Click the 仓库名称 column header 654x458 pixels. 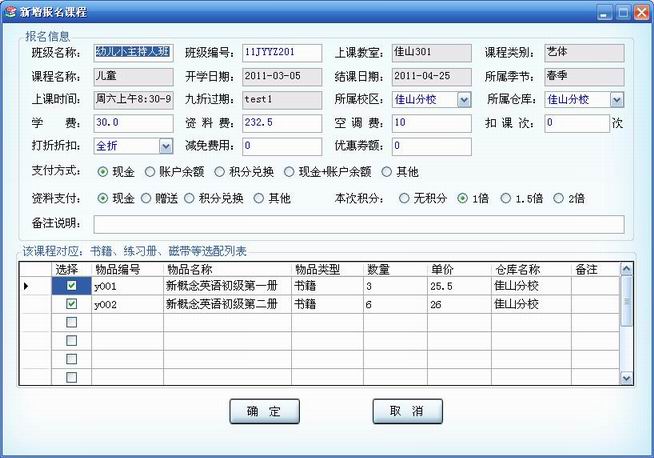coord(531,269)
